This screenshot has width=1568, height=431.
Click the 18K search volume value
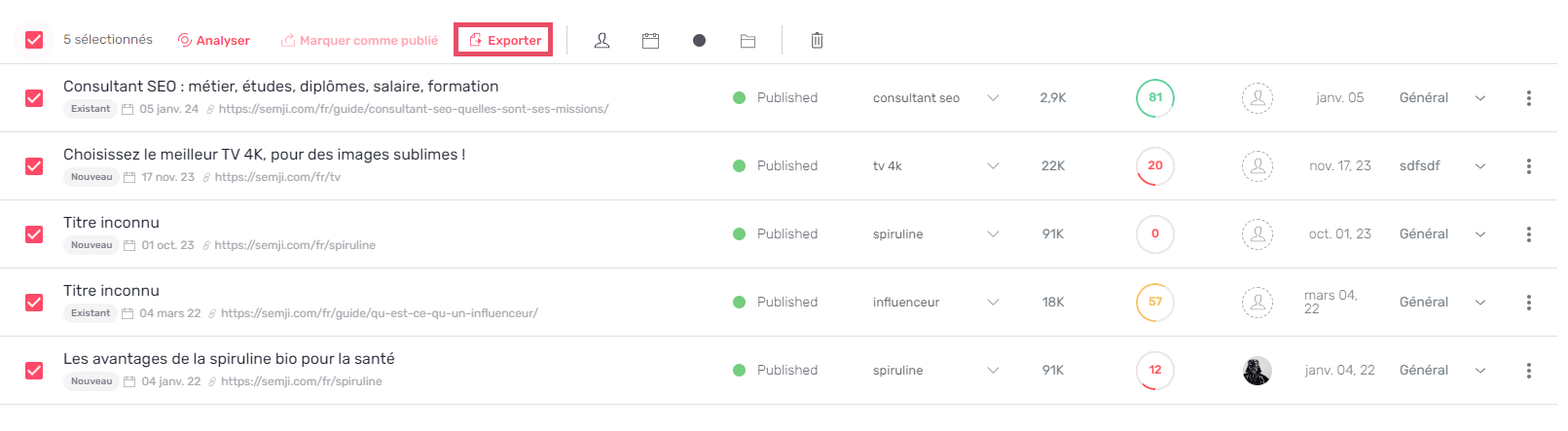click(x=1053, y=303)
